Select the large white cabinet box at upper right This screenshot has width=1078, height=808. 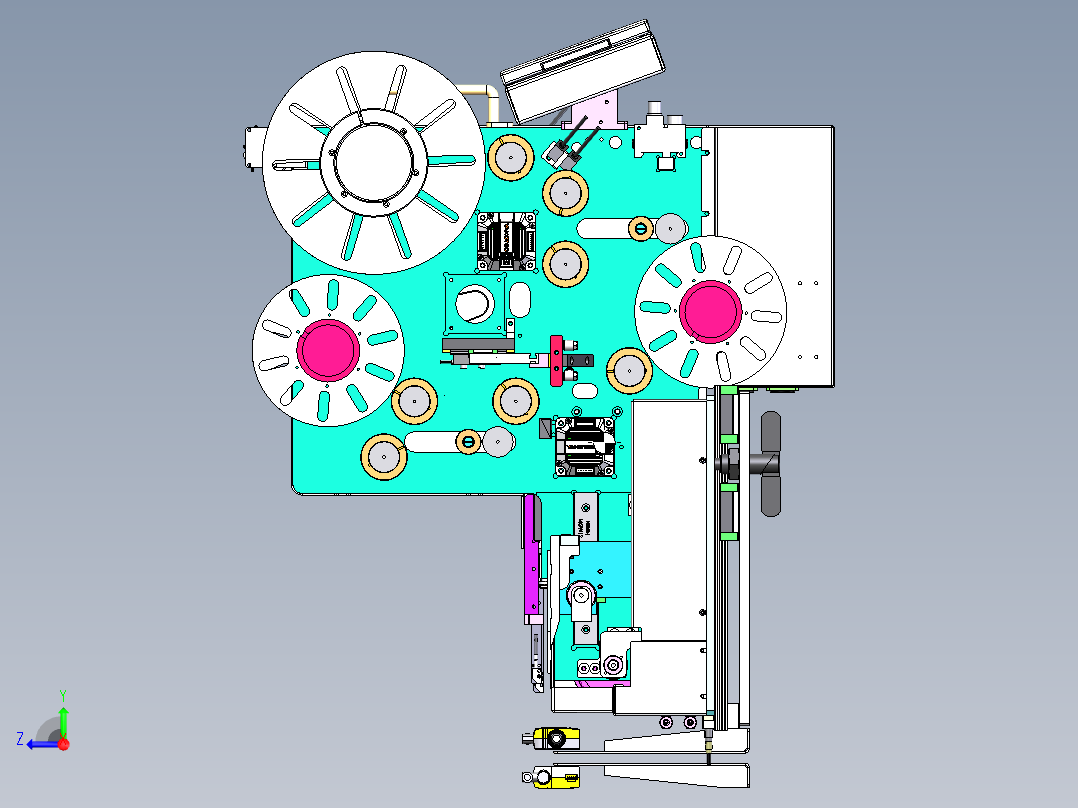click(x=773, y=256)
